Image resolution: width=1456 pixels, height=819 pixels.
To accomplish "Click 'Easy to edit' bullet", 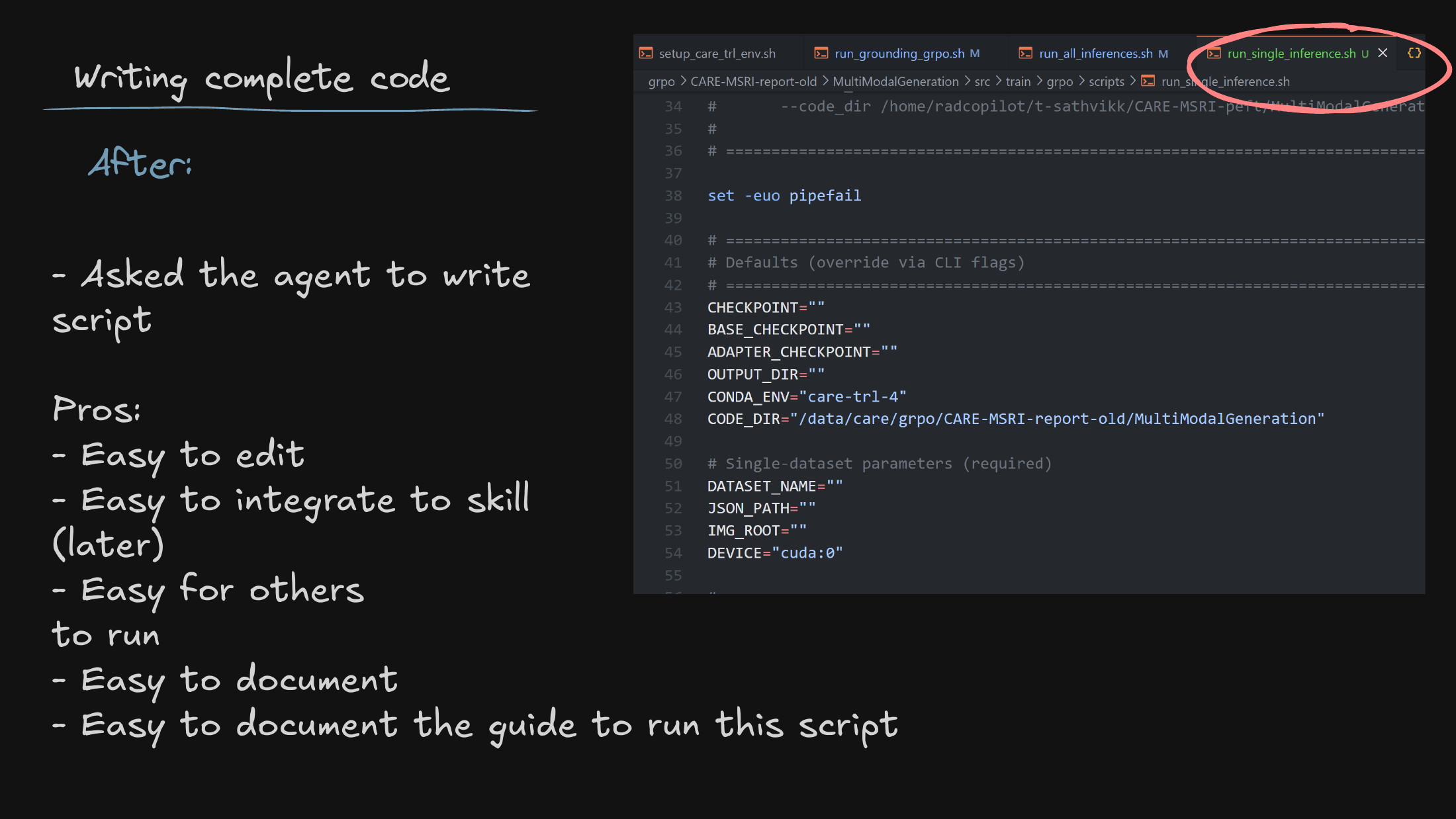I will [x=179, y=456].
